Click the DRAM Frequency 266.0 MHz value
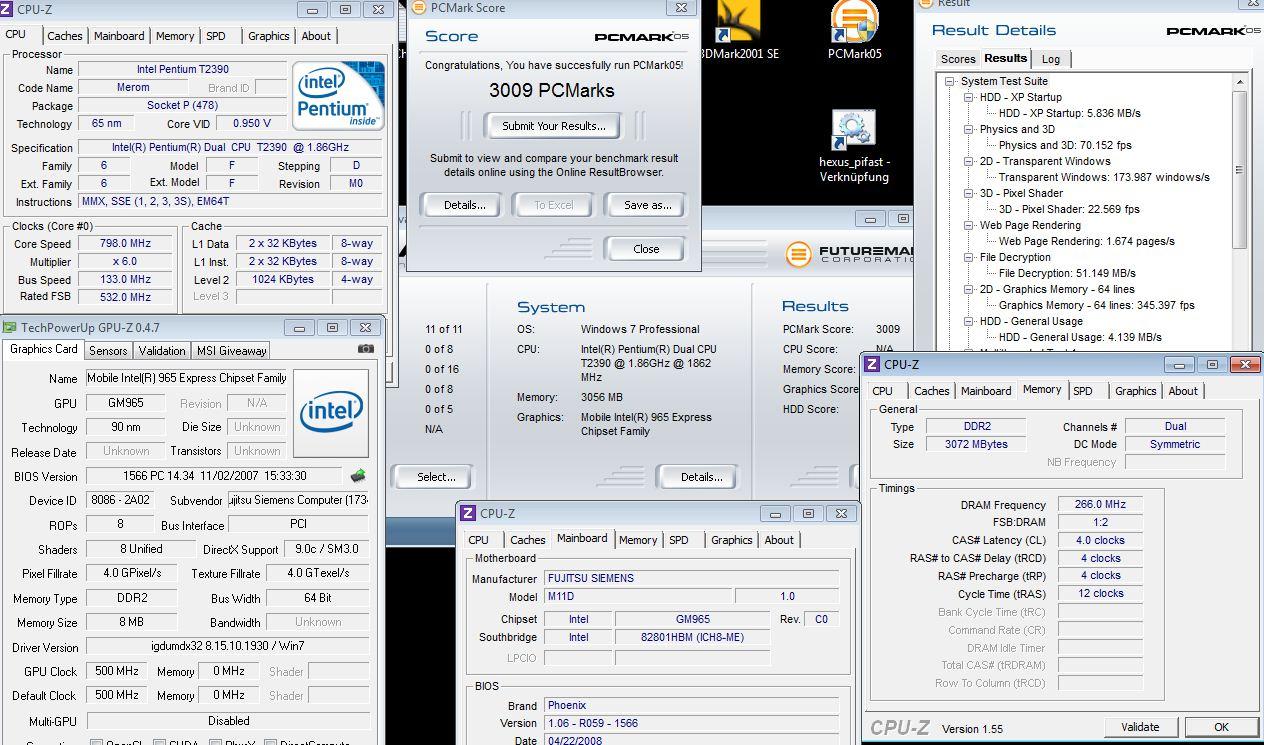The width and height of the screenshot is (1264, 745). click(1100, 505)
